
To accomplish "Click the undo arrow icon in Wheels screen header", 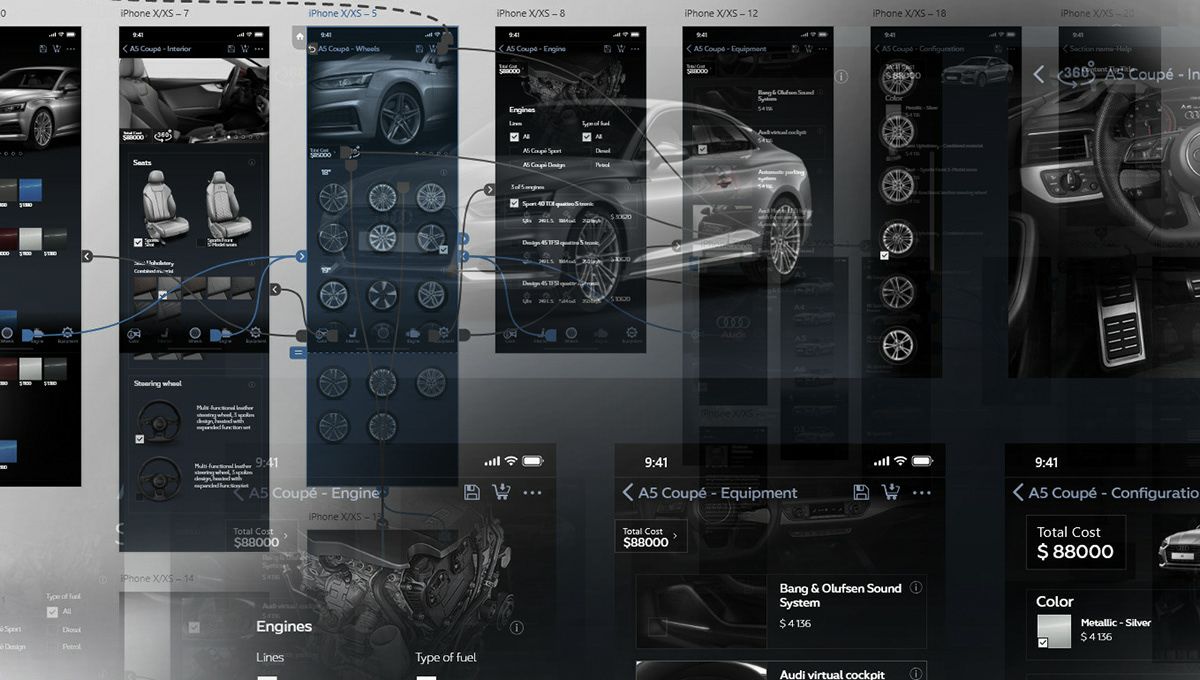I will [x=312, y=48].
